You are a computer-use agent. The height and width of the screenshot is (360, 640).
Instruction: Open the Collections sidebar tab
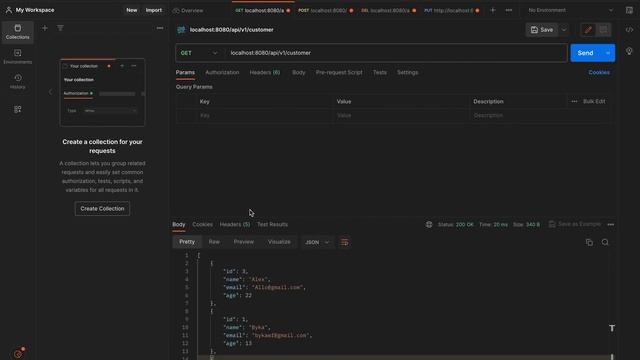click(x=17, y=32)
